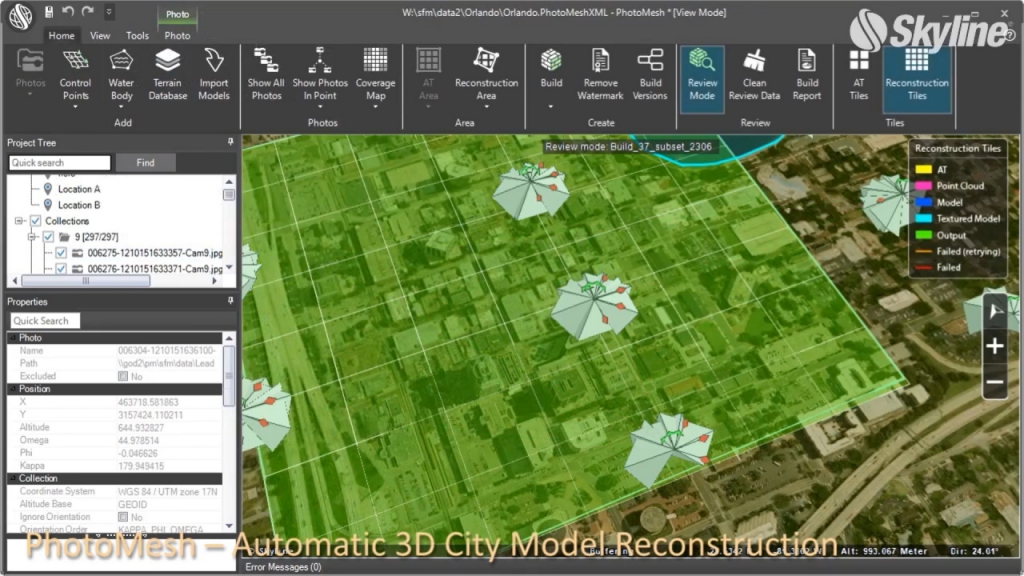Collapse the Collection property group
Image resolution: width=1024 pixels, height=576 pixels.
12,478
